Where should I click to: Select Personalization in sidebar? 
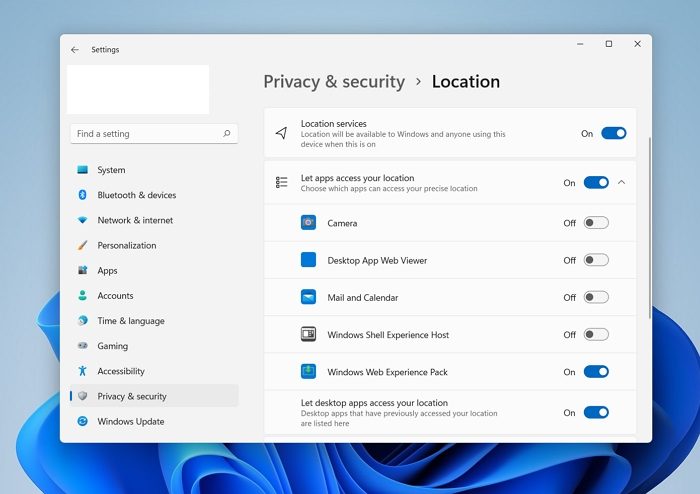pos(154,245)
